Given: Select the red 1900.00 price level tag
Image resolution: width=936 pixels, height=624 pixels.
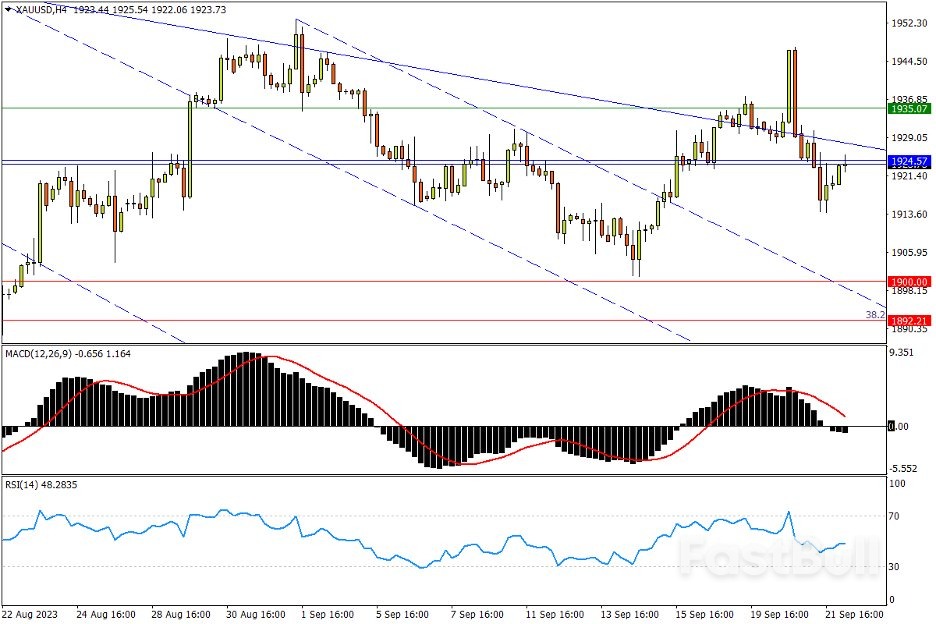Looking at the screenshot, I should pyautogui.click(x=909, y=282).
